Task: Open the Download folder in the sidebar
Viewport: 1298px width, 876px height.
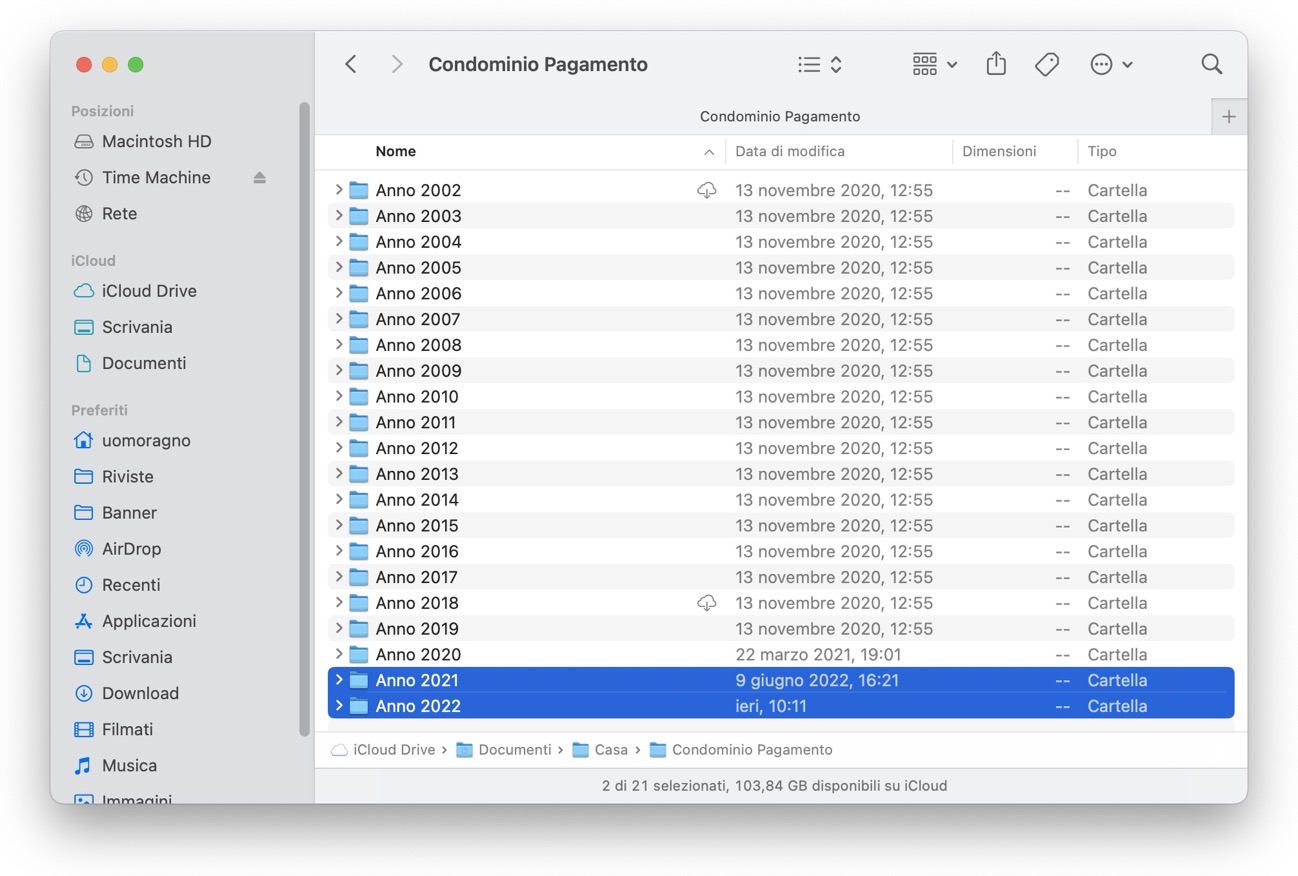Action: (x=141, y=693)
